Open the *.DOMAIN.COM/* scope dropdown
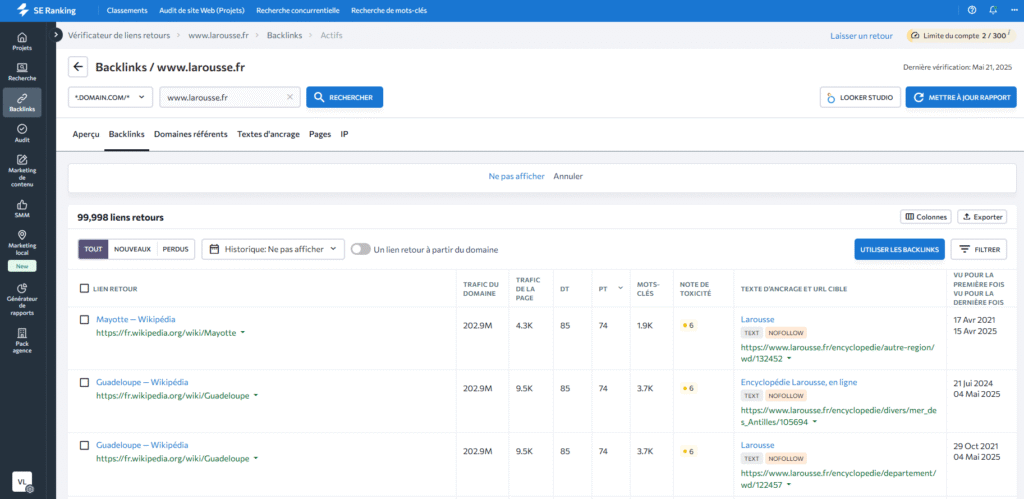Screen dimensions: 1024x499 (110, 97)
